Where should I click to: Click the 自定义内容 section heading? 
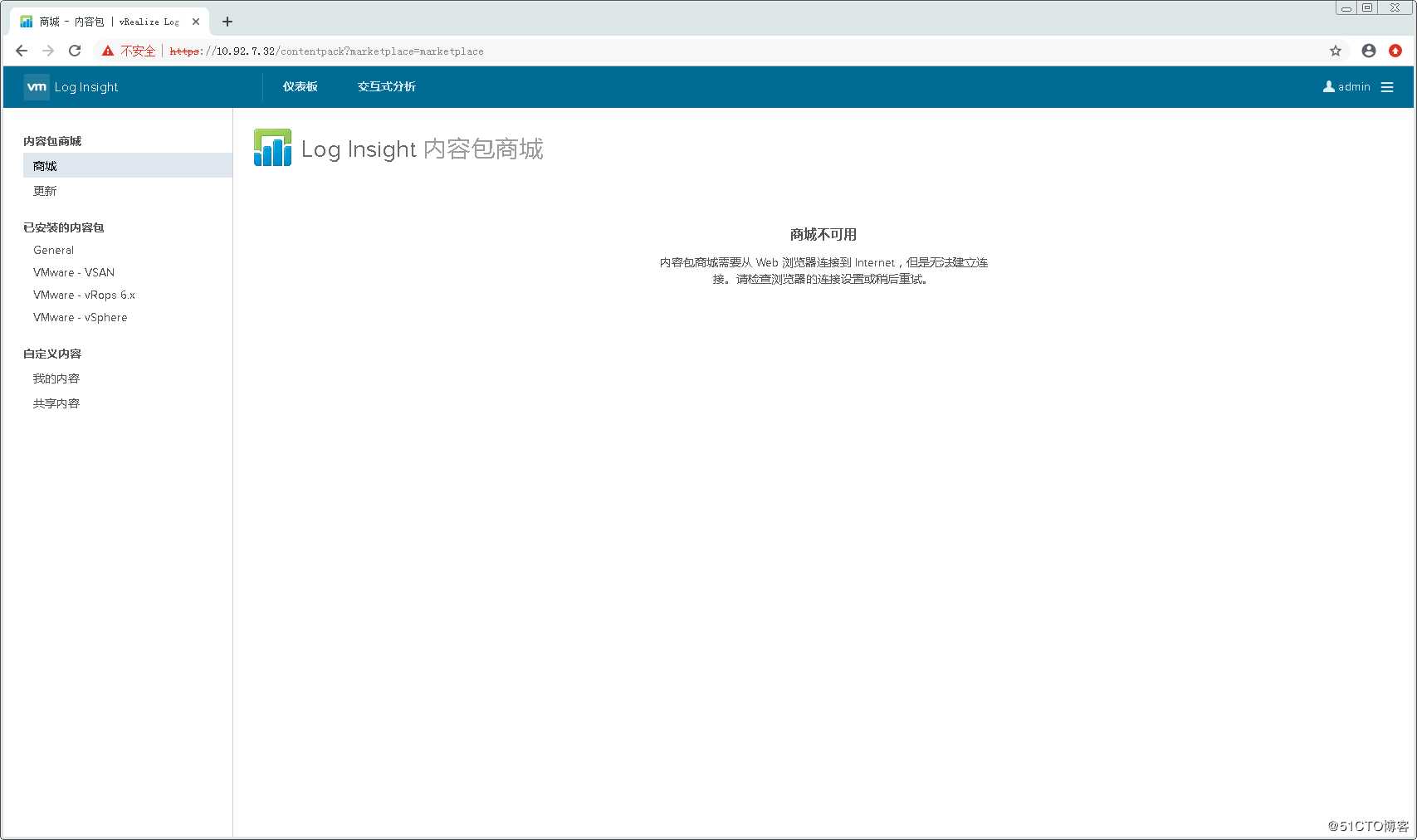[52, 354]
